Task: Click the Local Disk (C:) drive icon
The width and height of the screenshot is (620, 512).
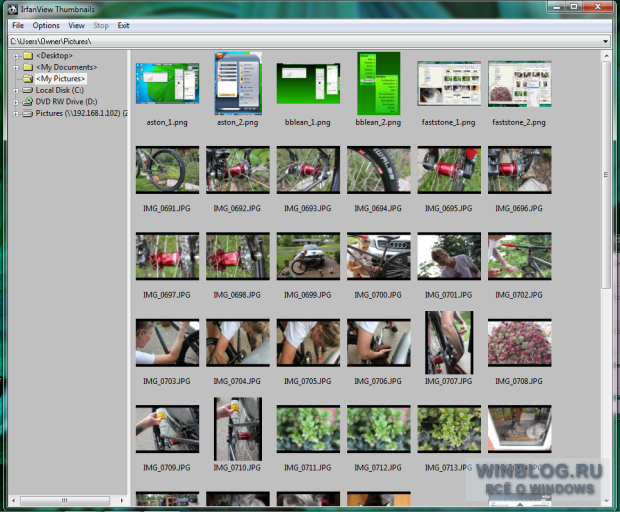Action: pyautogui.click(x=28, y=90)
